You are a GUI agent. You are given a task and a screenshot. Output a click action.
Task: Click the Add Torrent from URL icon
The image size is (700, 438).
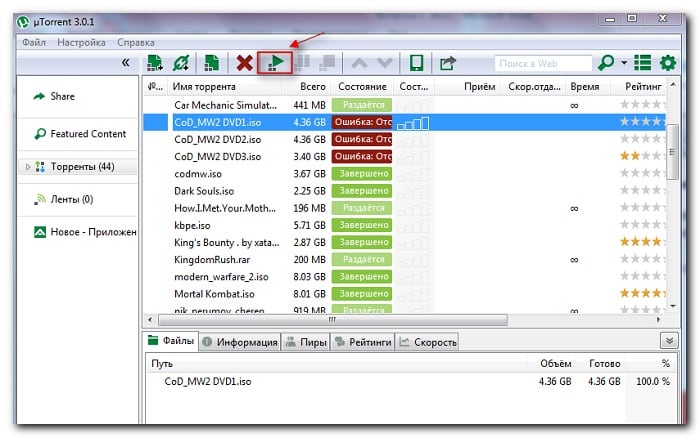point(181,63)
